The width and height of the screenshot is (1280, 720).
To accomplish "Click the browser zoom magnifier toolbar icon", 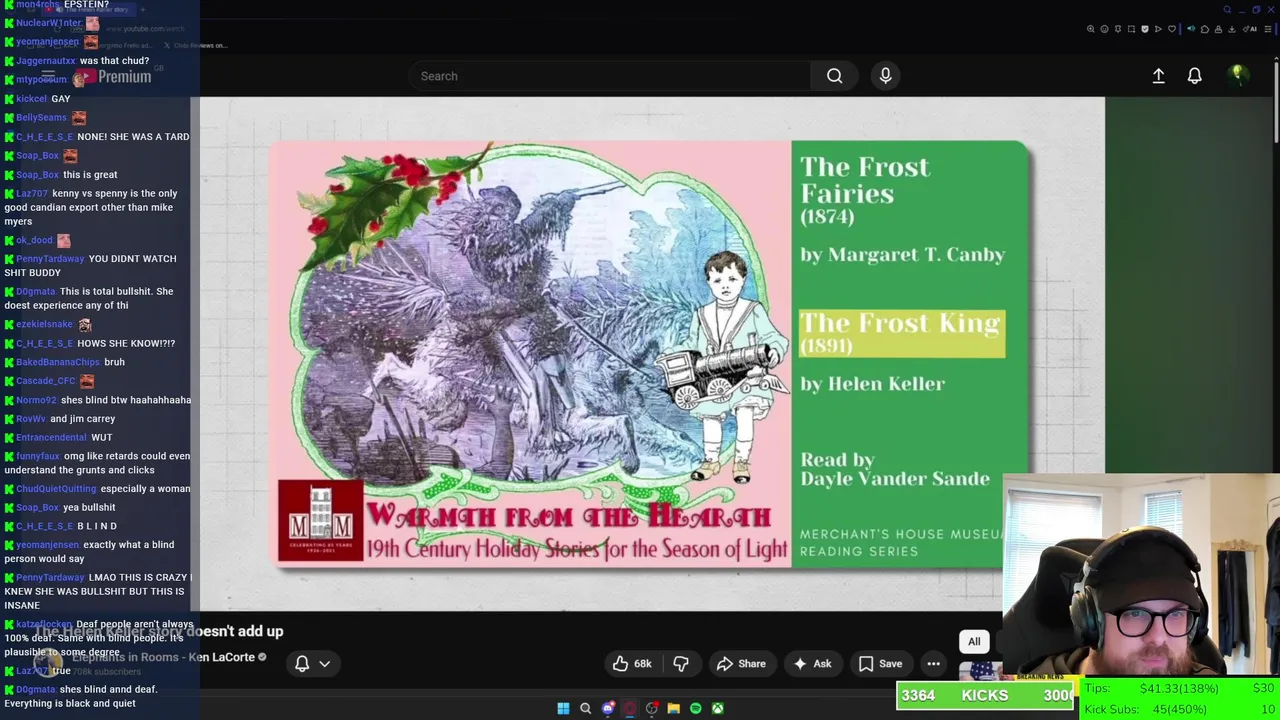I will point(1091,29).
